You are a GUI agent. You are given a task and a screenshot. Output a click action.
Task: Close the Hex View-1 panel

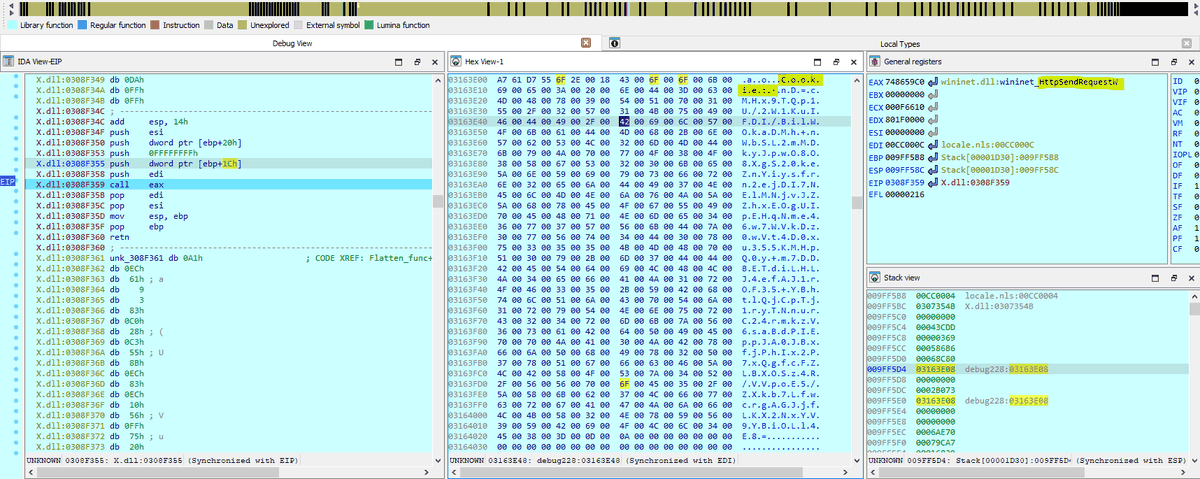854,62
